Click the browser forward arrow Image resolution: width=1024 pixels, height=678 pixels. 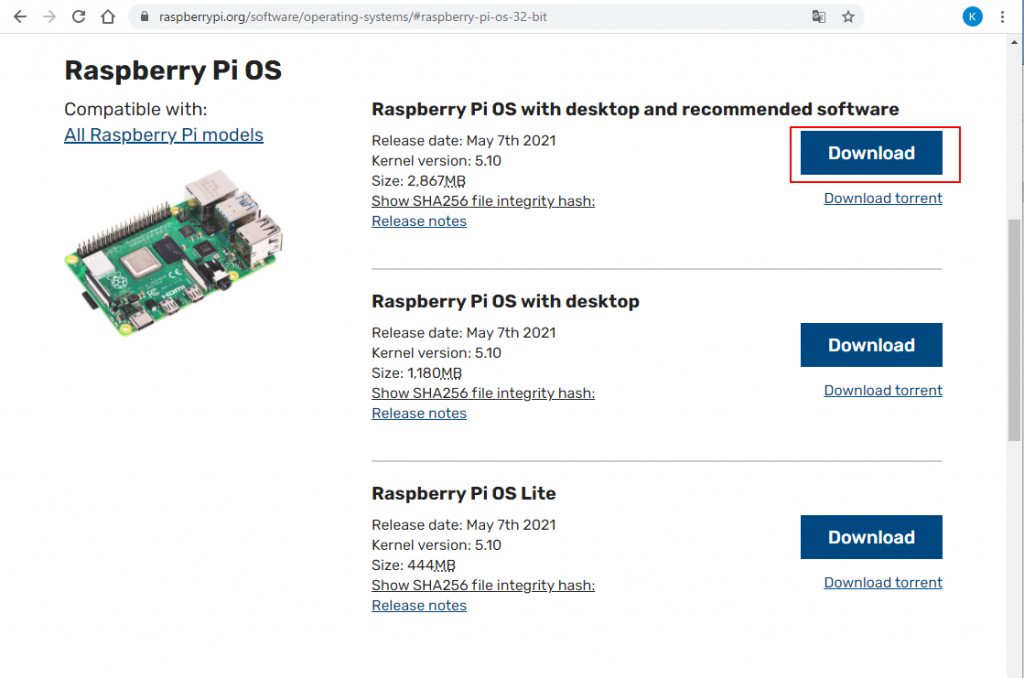[49, 17]
